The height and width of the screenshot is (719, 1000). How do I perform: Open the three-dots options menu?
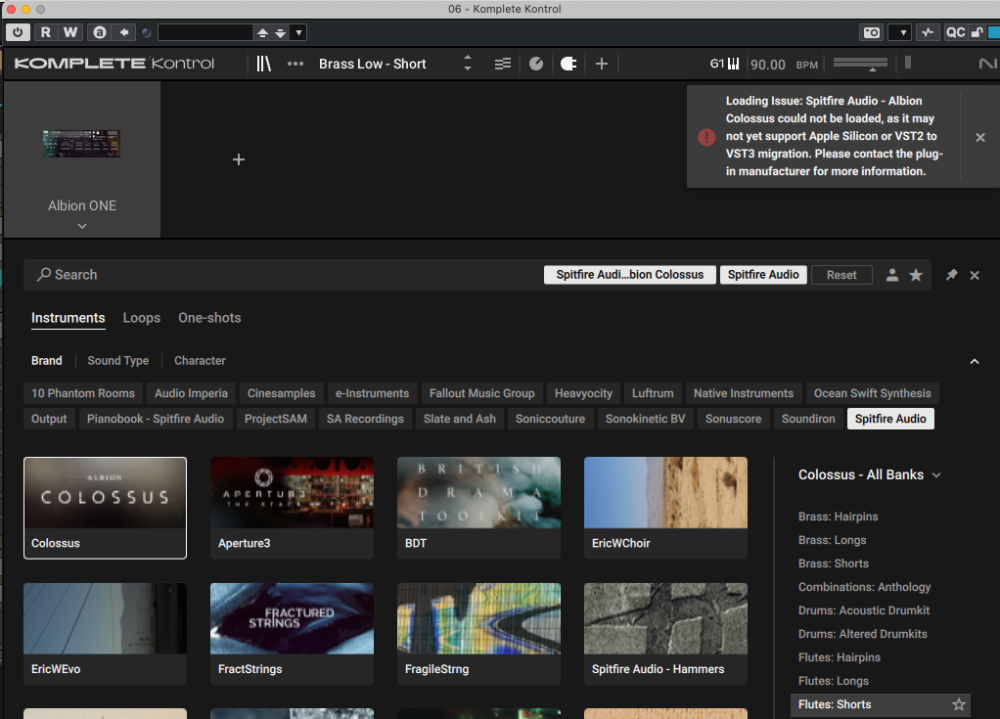click(295, 64)
